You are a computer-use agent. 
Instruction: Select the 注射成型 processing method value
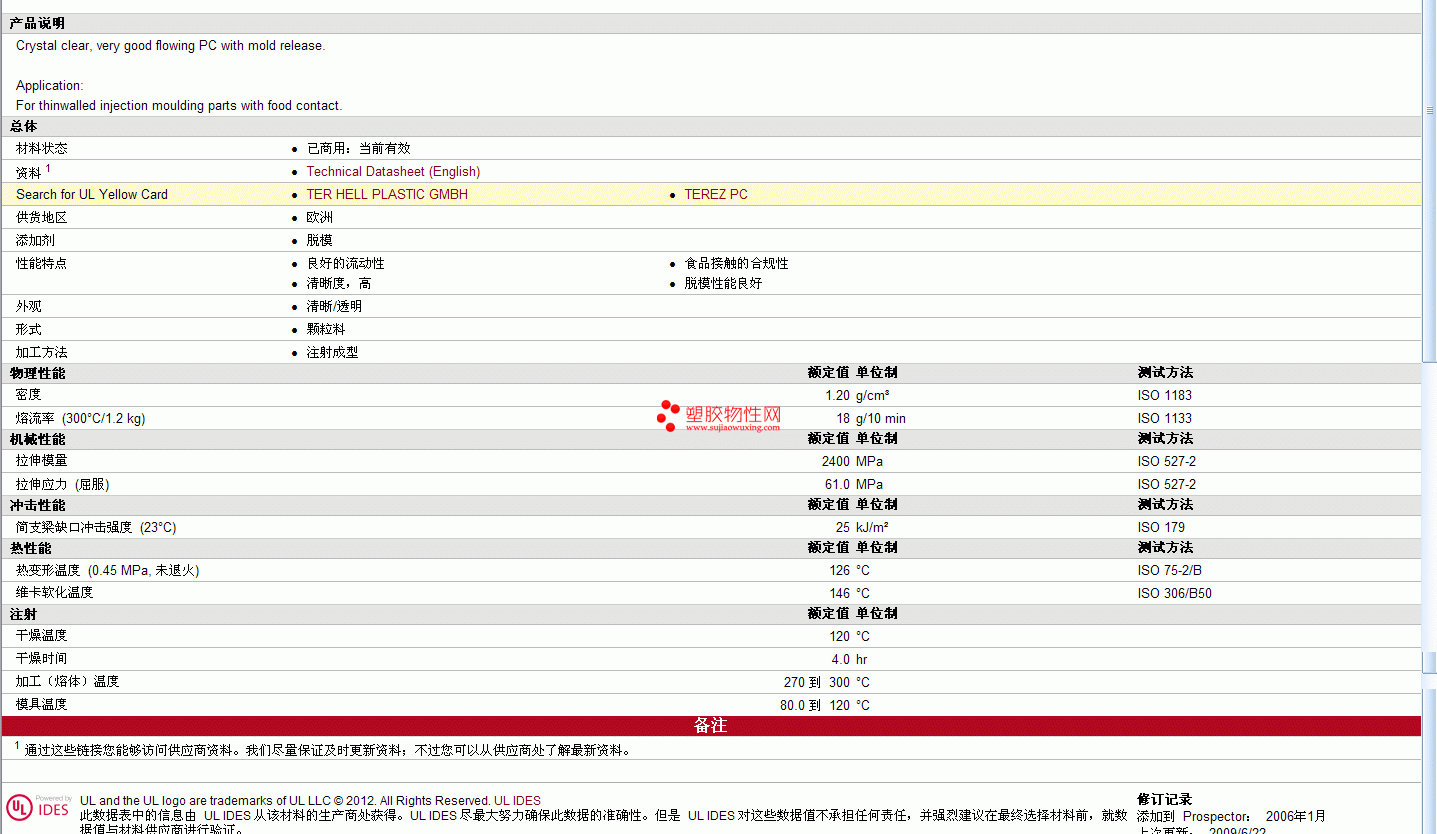point(333,353)
